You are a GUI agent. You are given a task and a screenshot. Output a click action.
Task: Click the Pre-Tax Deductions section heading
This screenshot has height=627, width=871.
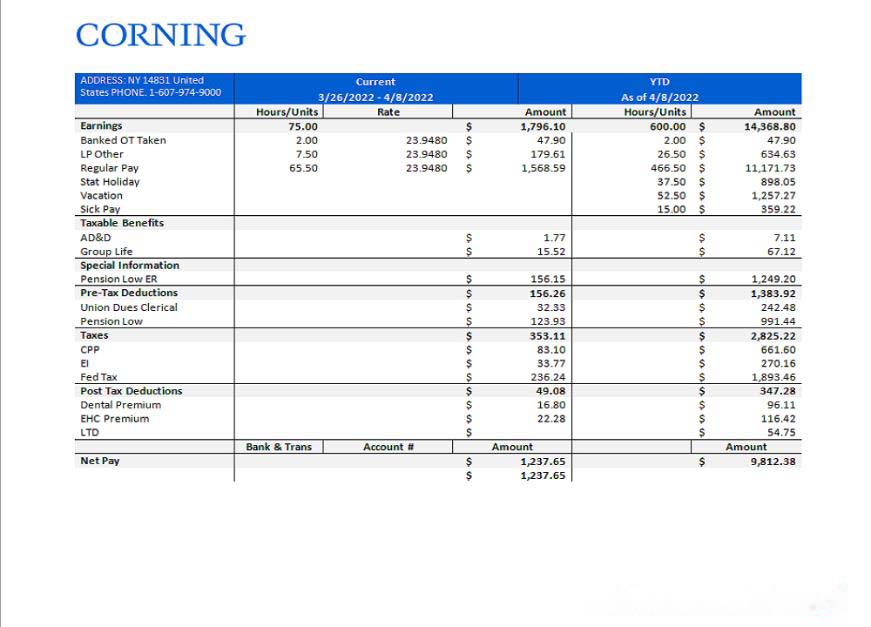click(x=129, y=293)
